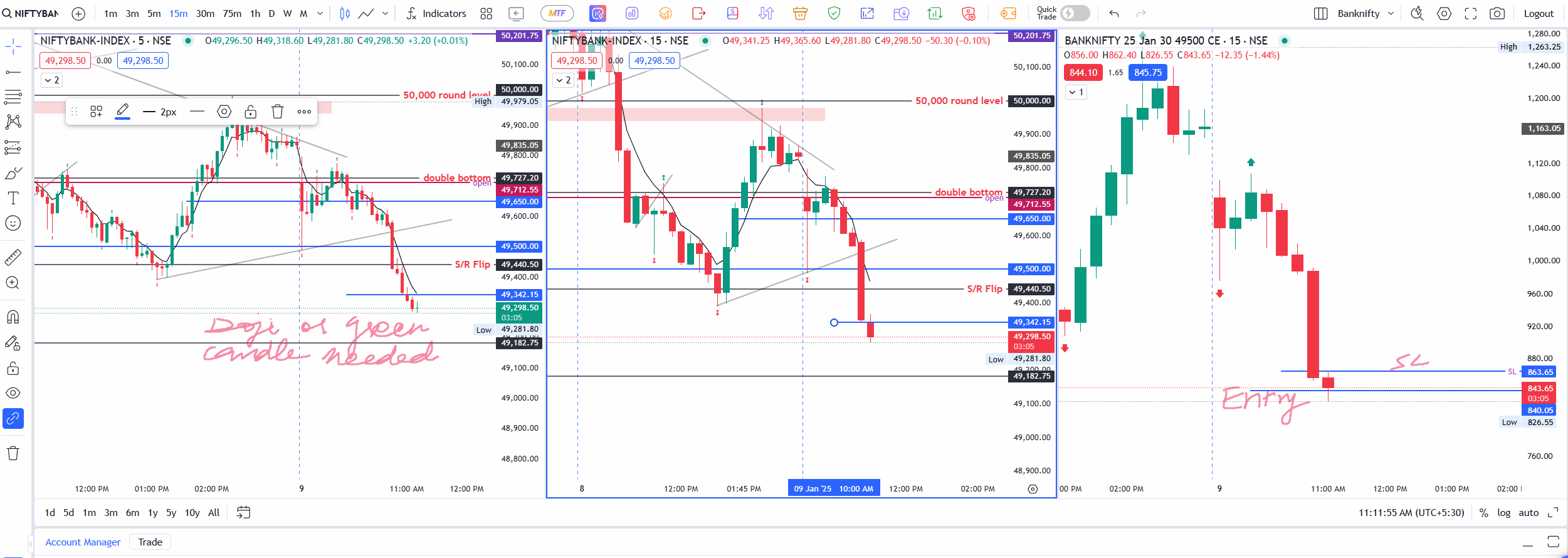Image resolution: width=1568 pixels, height=558 pixels.
Task: Open the chart style dropdown arrow
Action: pos(385,14)
